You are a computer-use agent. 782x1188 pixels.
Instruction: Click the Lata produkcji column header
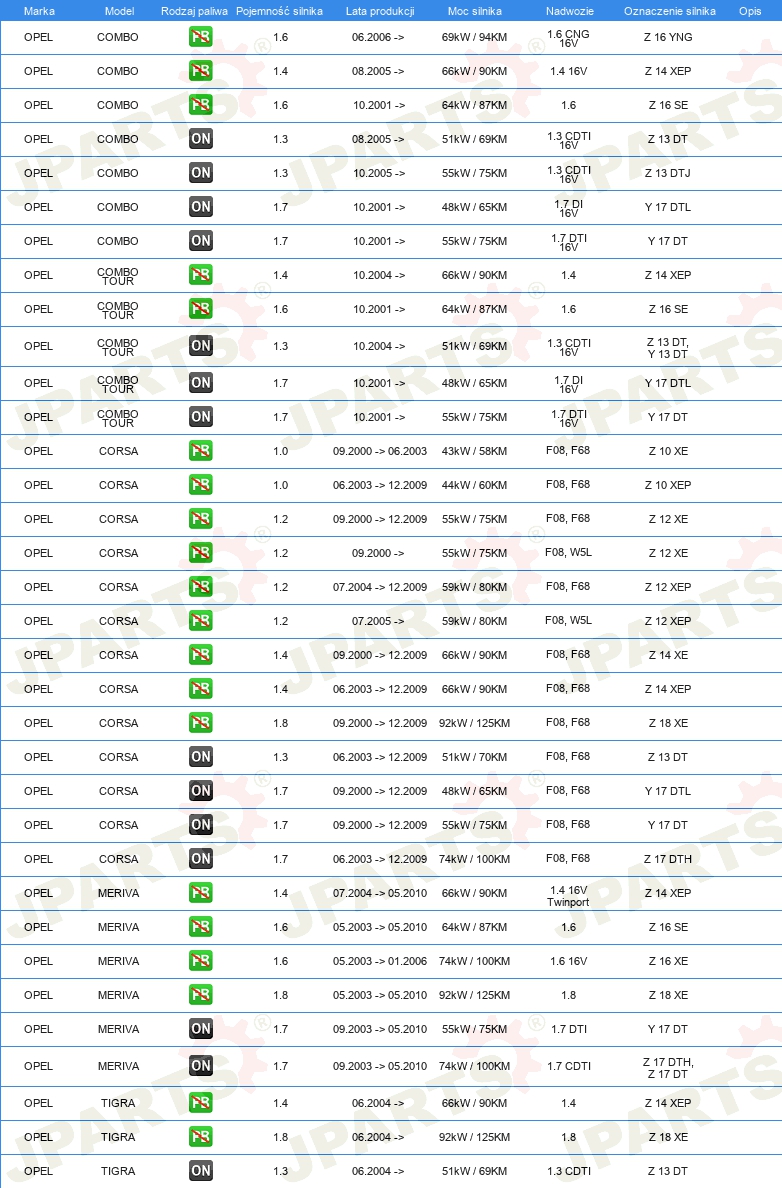[x=380, y=11]
